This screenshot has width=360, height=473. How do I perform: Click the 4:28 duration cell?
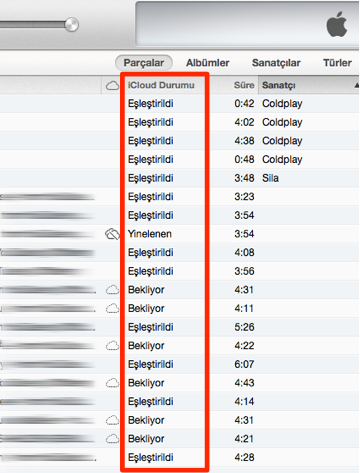pyautogui.click(x=244, y=457)
